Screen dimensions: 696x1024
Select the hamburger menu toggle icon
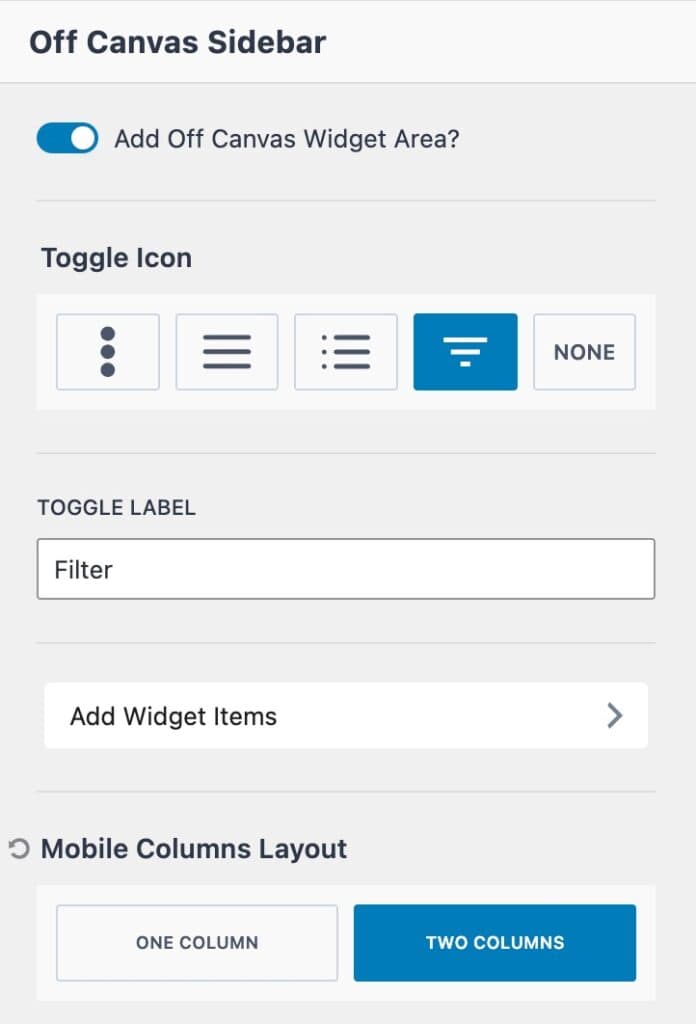[x=227, y=352]
